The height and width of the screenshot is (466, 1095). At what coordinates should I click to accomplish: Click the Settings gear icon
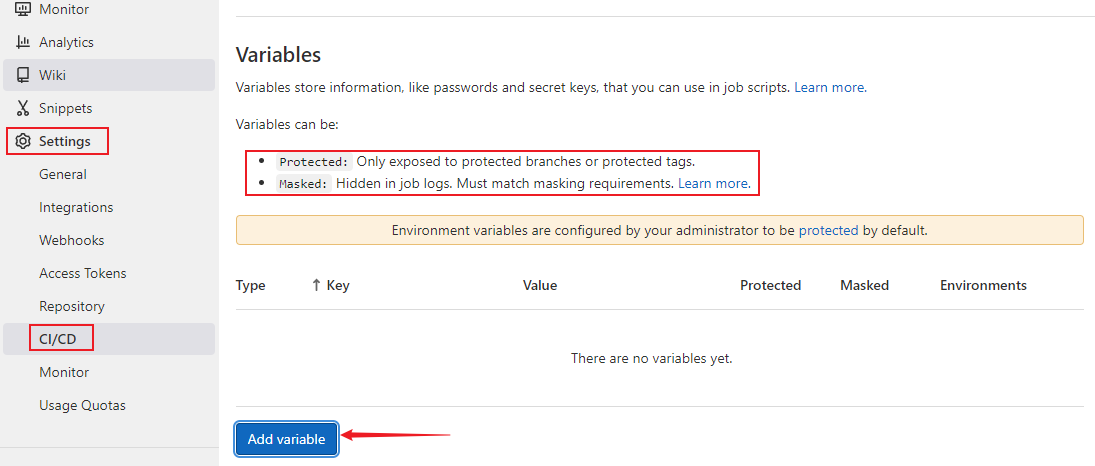(23, 141)
